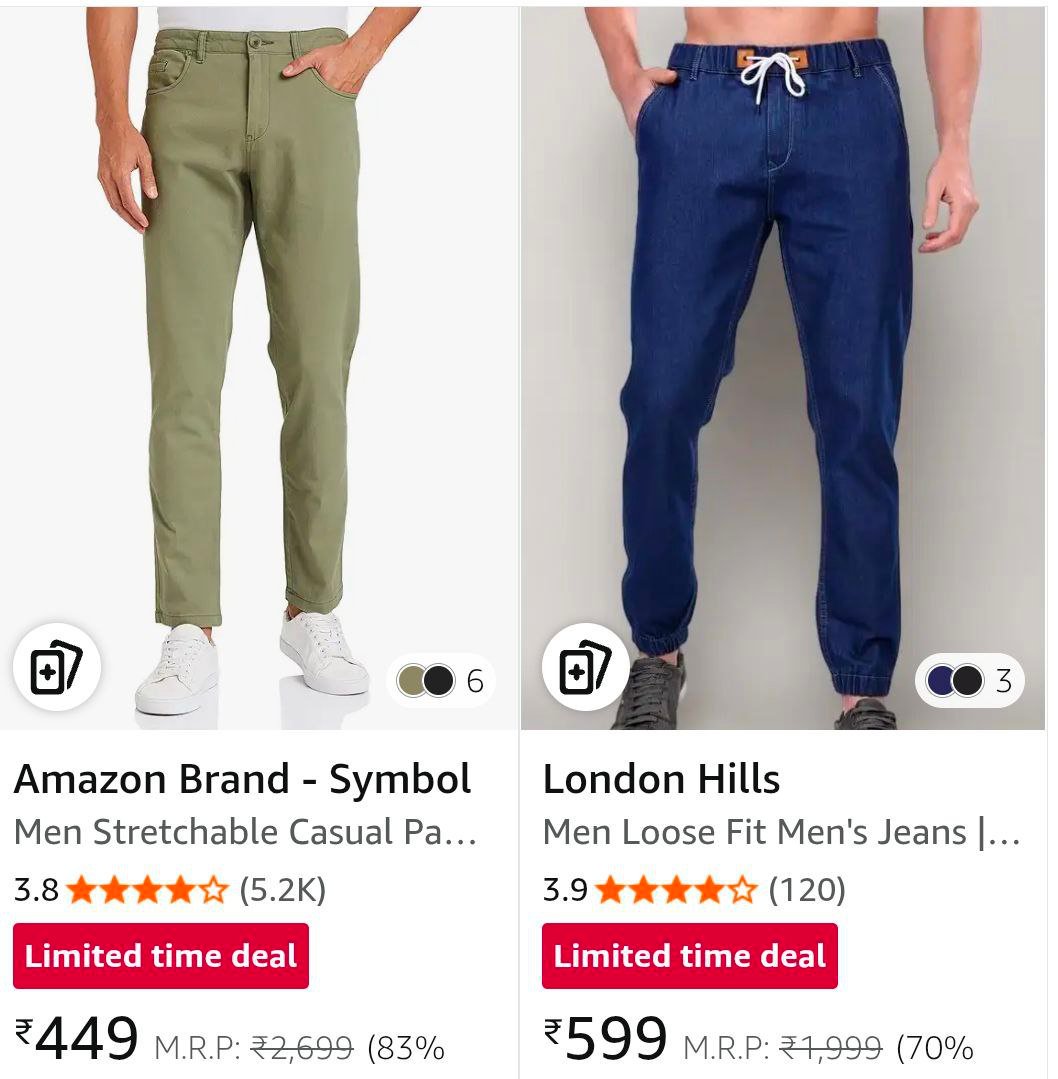
Task: Open Men Stretchable Casual Pants description
Action: (x=245, y=832)
